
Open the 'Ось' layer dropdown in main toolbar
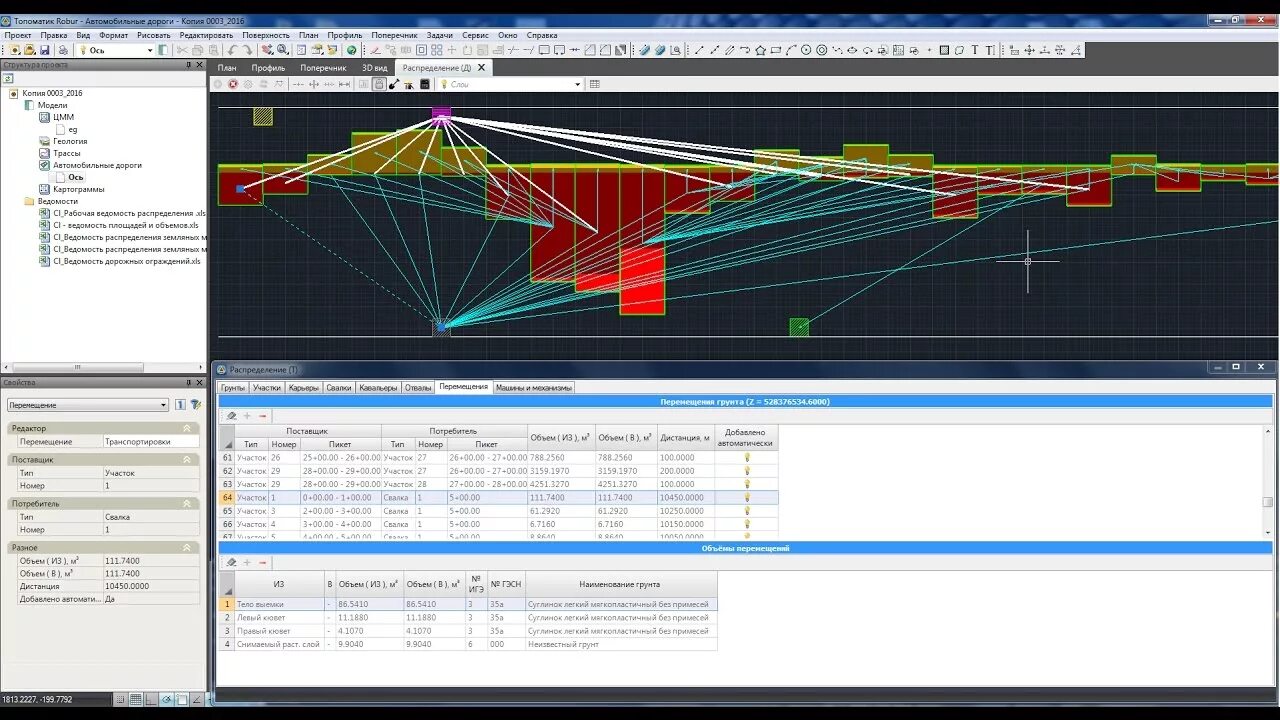150,50
